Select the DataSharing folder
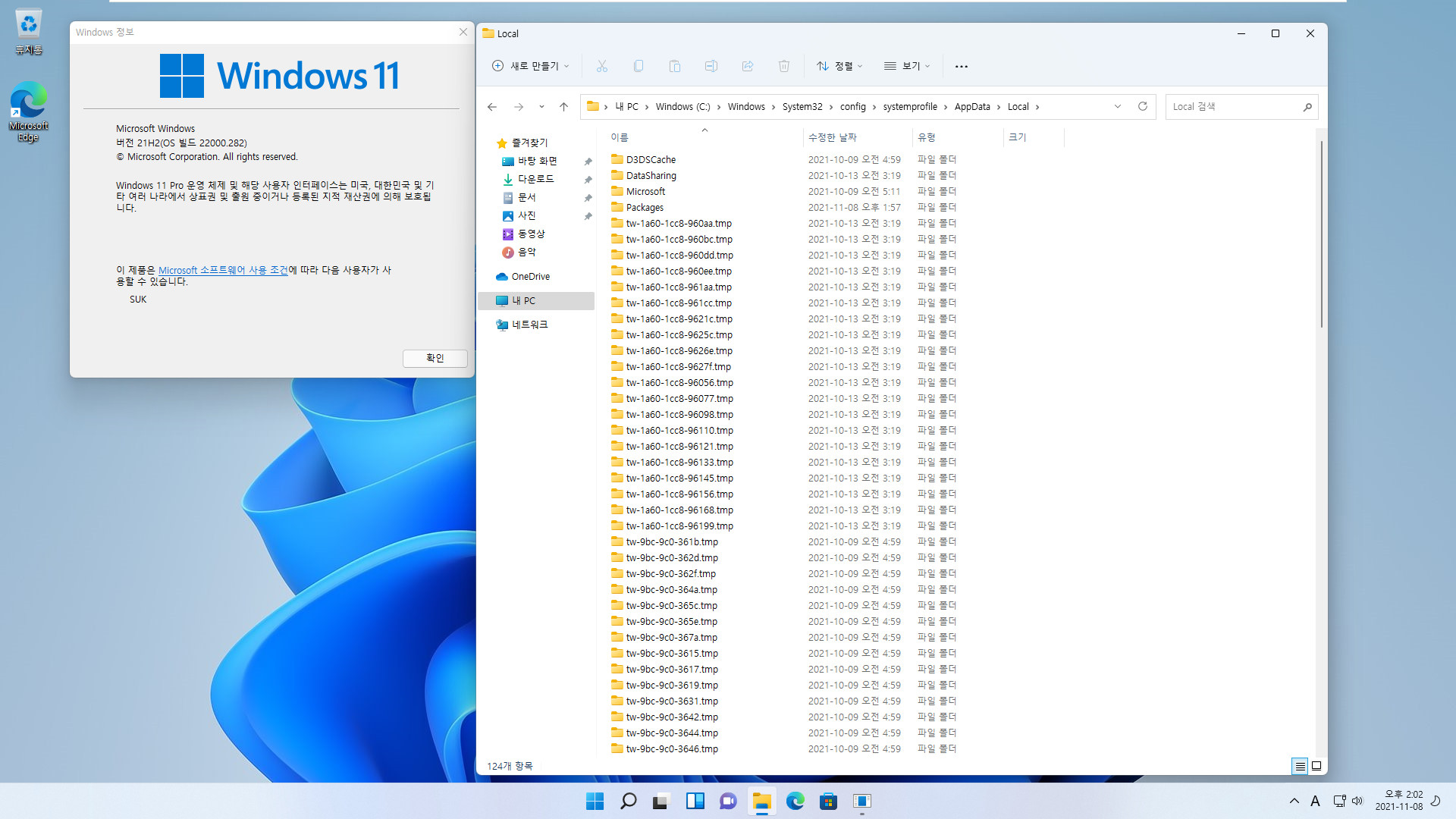The height and width of the screenshot is (819, 1456). (x=651, y=176)
